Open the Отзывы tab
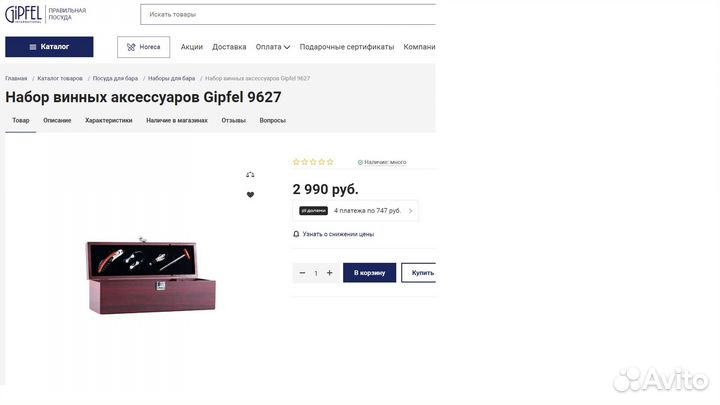 233,120
